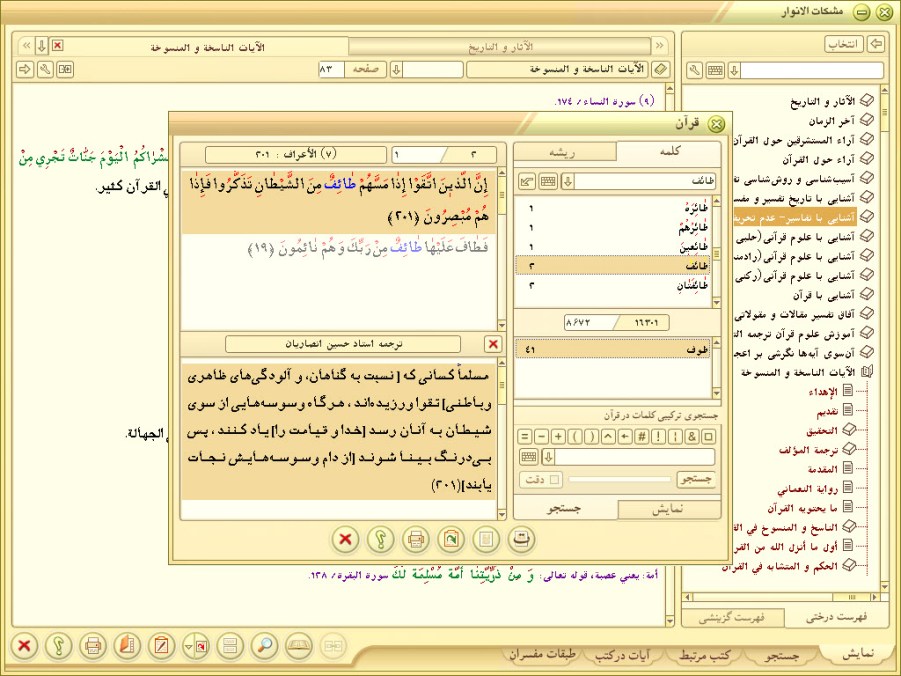
Task: Click the green arrow page icon in Quran dialog
Action: point(450,539)
